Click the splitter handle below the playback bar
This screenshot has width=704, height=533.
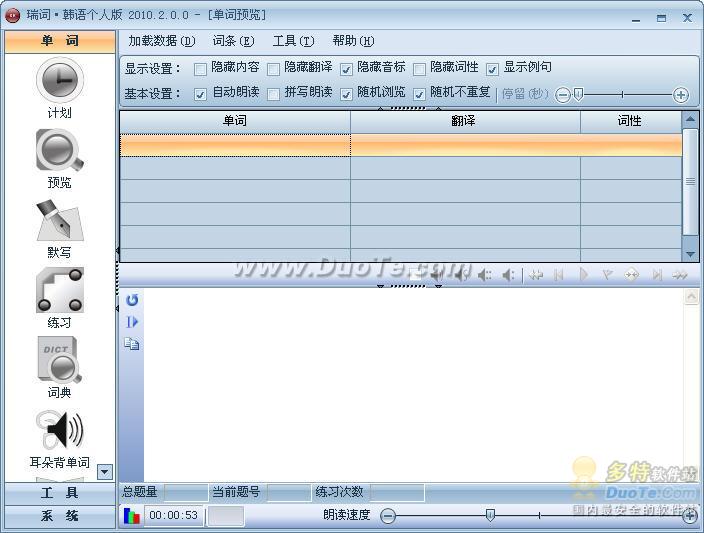409,286
